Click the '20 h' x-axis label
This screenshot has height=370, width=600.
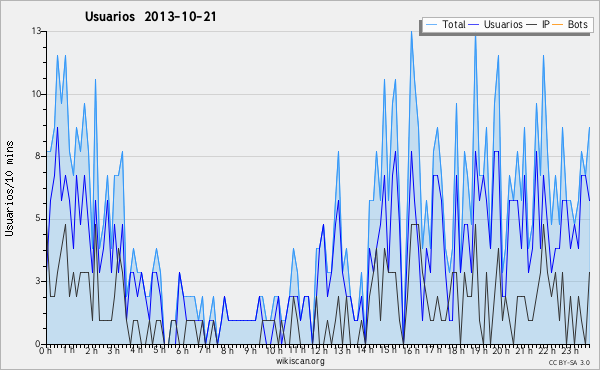click(501, 351)
